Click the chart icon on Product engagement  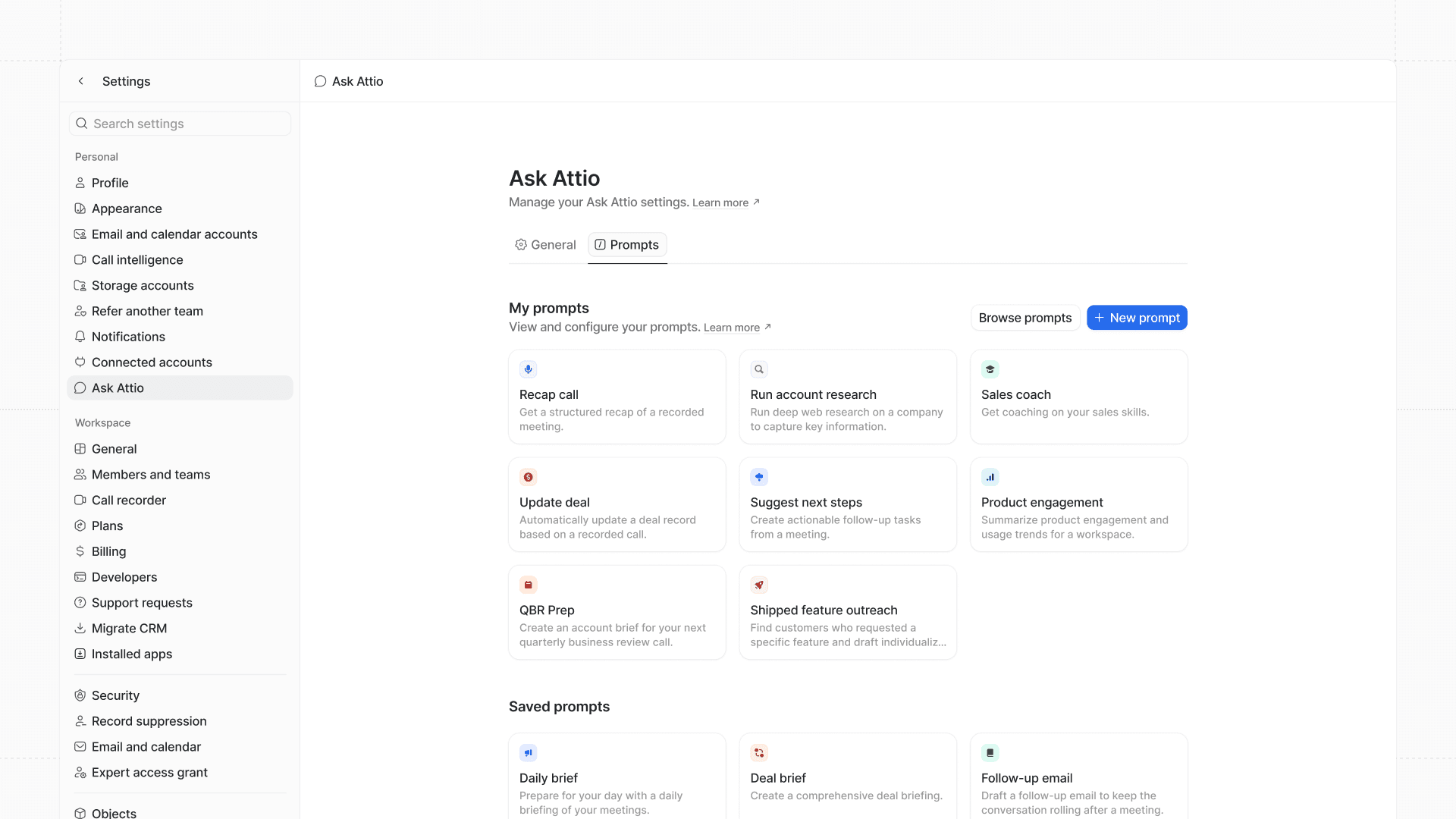point(990,477)
